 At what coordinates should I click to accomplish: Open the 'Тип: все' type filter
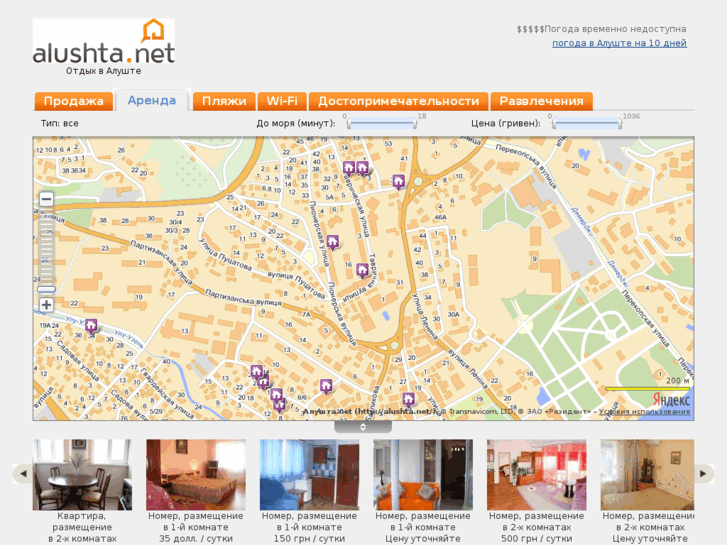click(x=60, y=123)
